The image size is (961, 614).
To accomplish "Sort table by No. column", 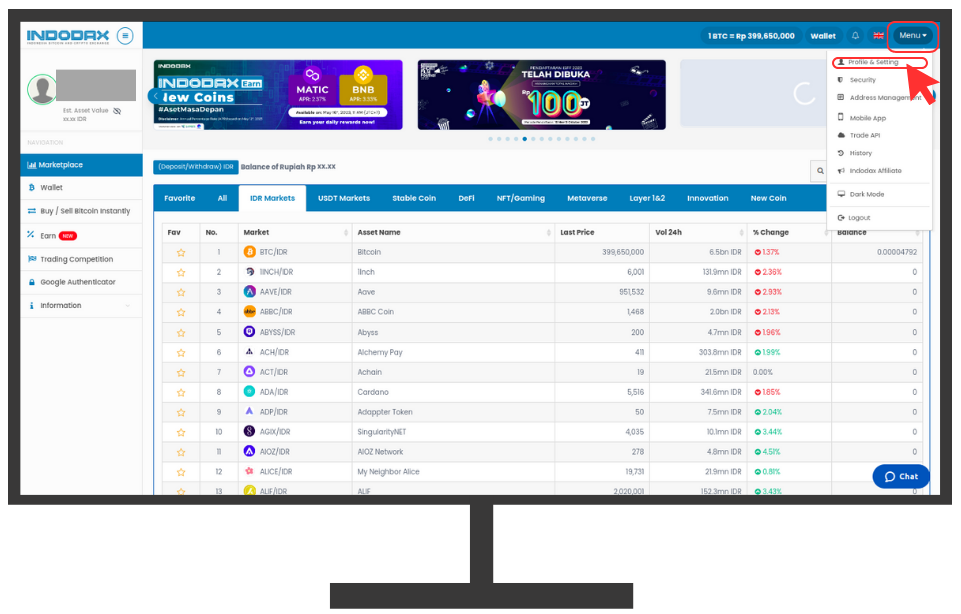I will click(219, 232).
